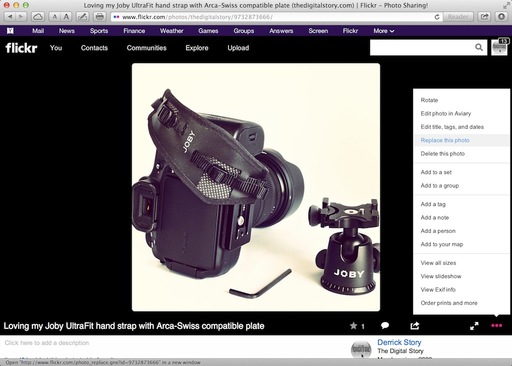Select View slideshow

tap(441, 276)
